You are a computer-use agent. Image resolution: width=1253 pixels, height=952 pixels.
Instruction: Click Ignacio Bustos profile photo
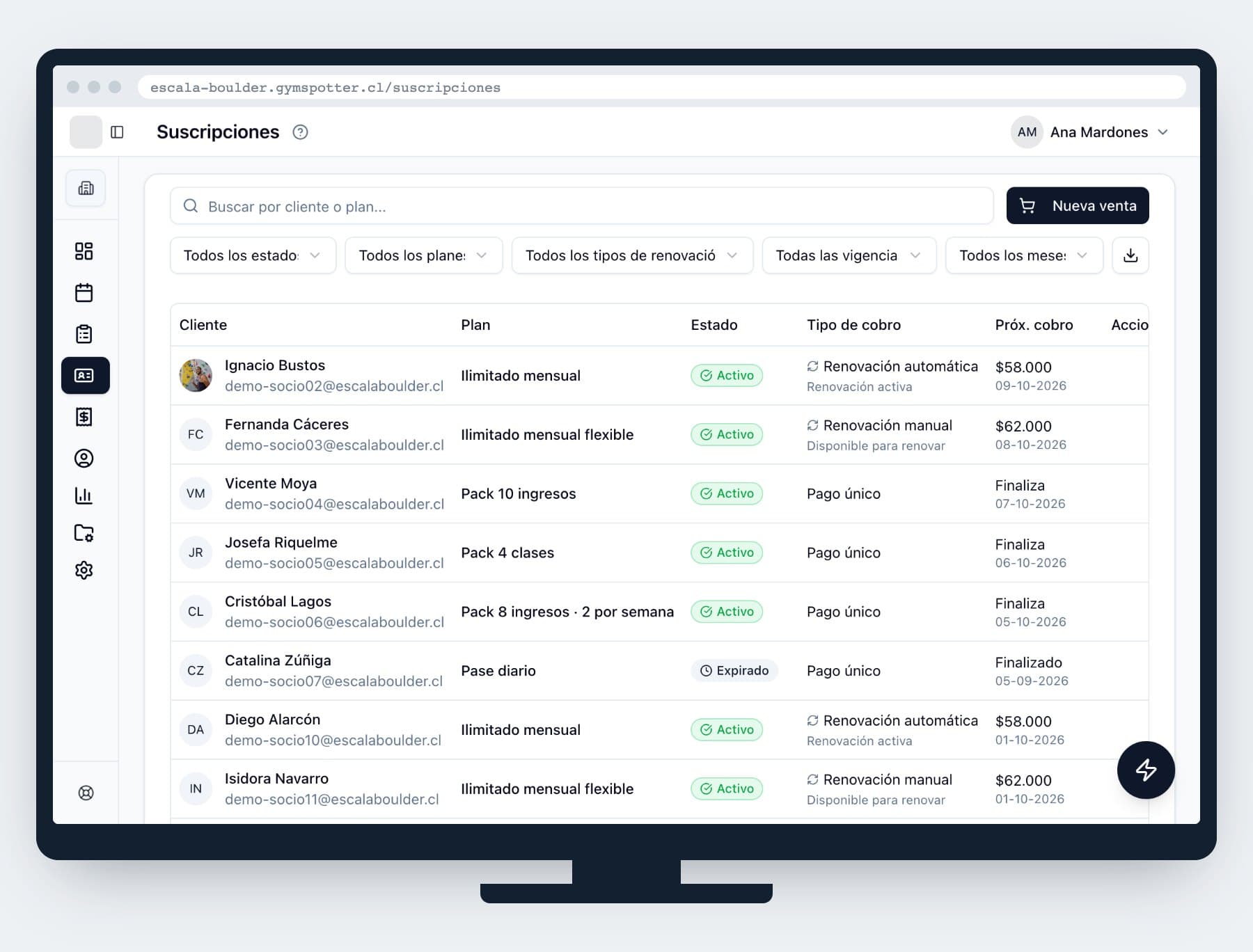(x=196, y=376)
